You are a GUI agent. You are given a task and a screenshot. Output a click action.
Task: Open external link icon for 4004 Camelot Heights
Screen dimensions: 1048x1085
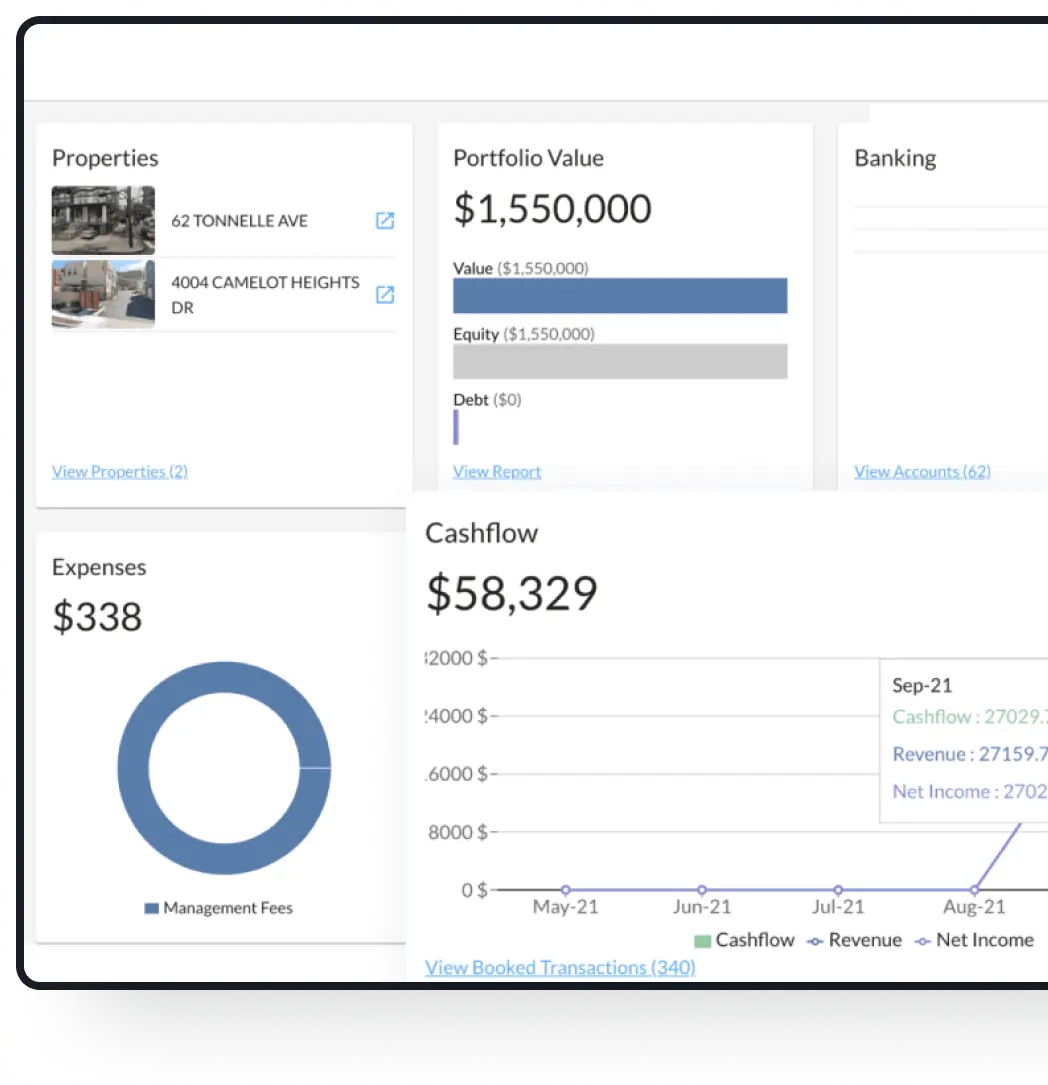[x=384, y=295]
